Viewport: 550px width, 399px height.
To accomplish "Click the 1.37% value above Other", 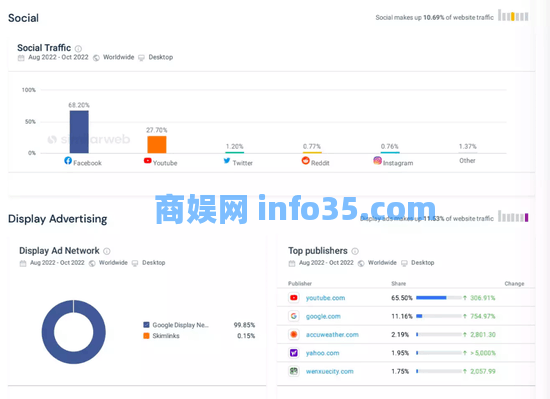I will (468, 146).
